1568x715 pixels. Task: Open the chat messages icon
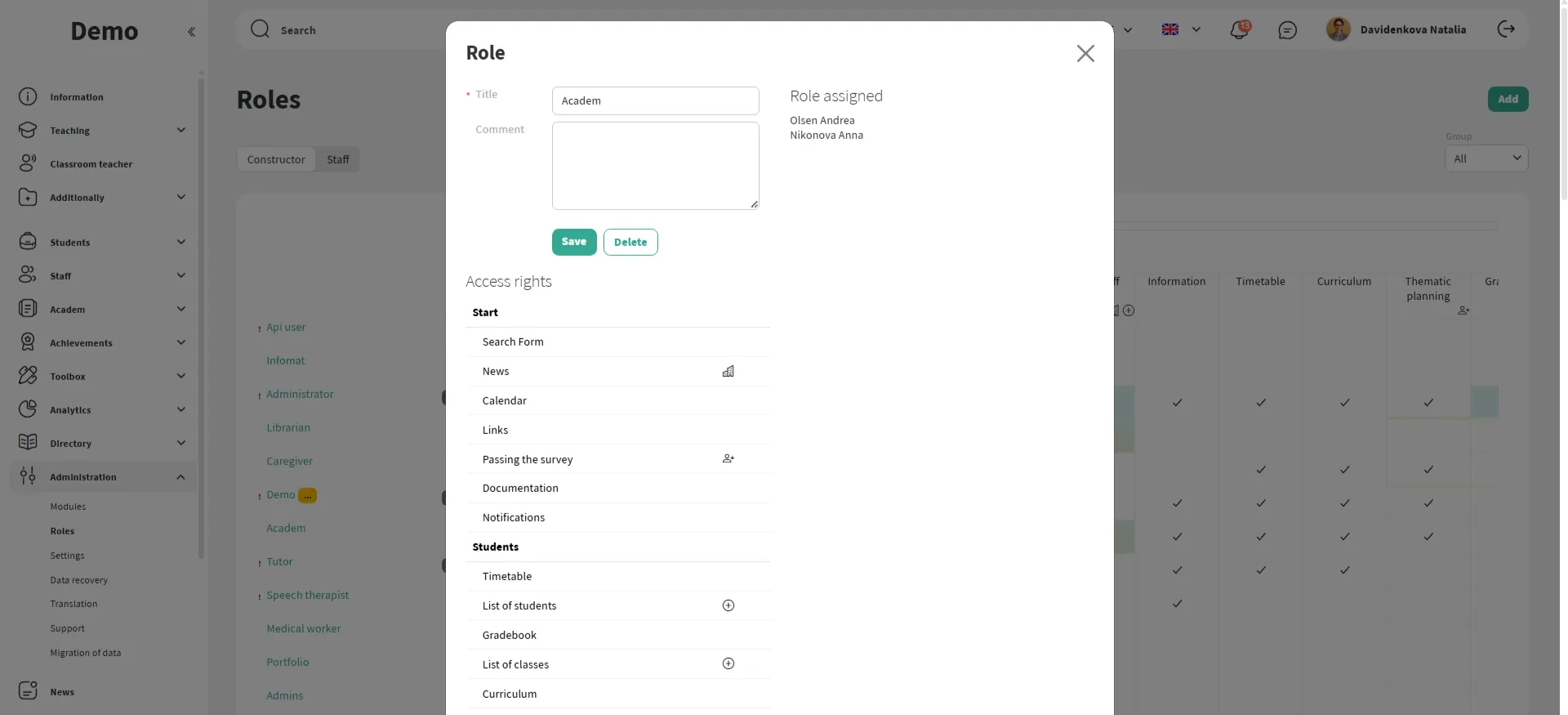[x=1287, y=30]
